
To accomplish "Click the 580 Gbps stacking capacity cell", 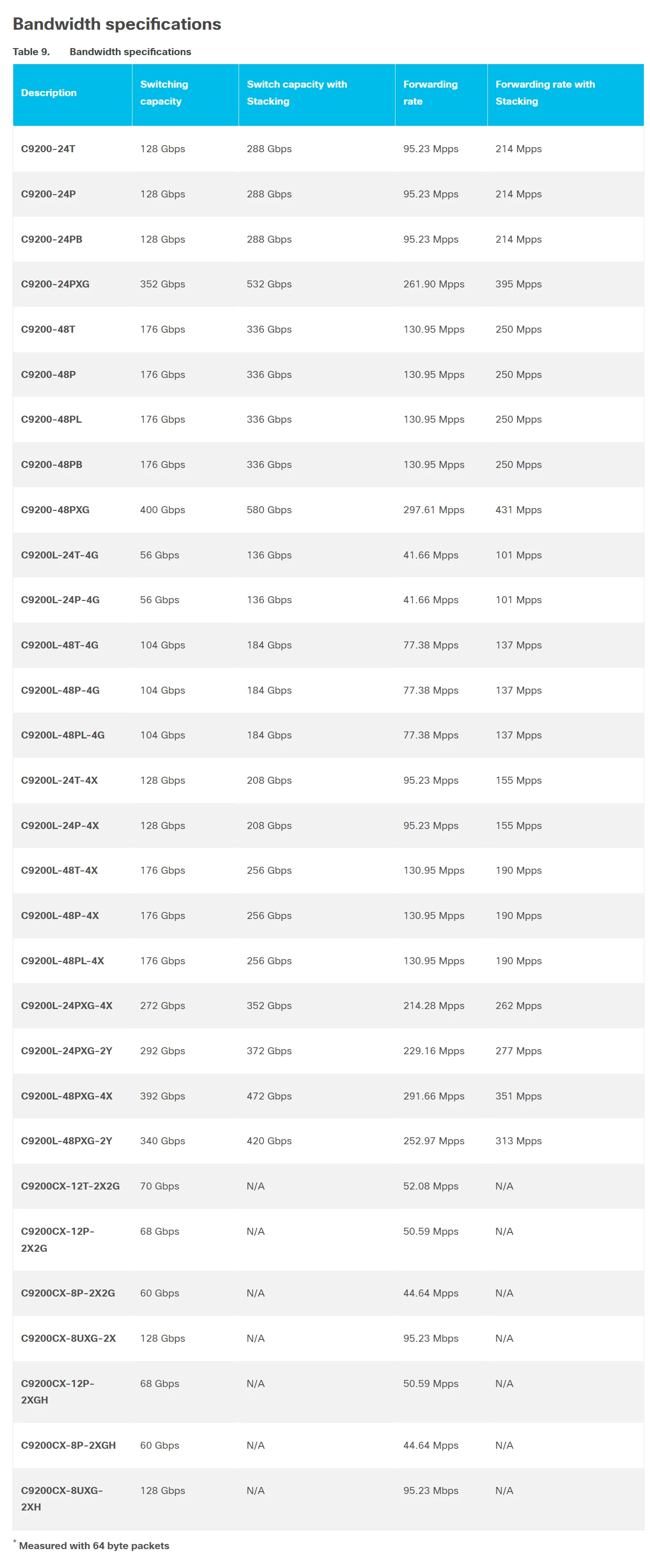I will point(269,510).
